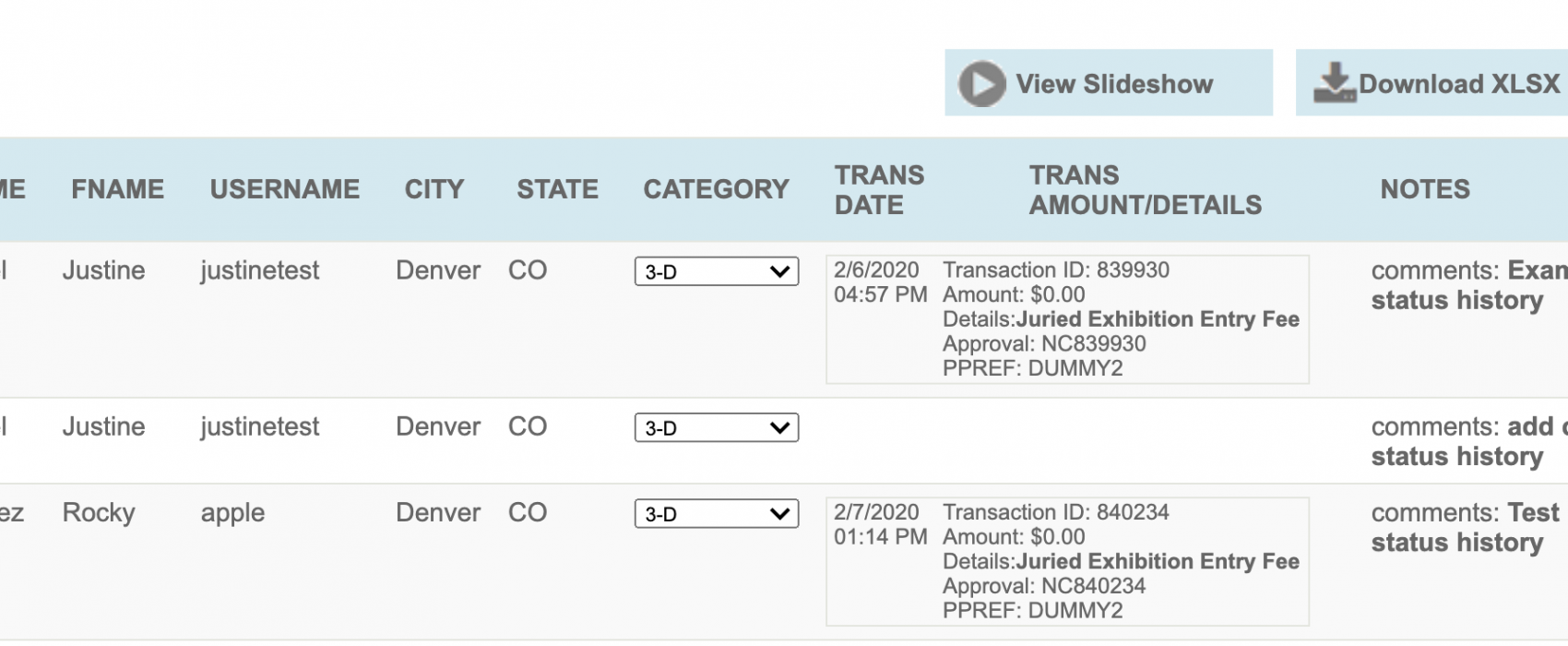Click the View Slideshow play icon
The height and width of the screenshot is (646, 1568).
pyautogui.click(x=981, y=84)
